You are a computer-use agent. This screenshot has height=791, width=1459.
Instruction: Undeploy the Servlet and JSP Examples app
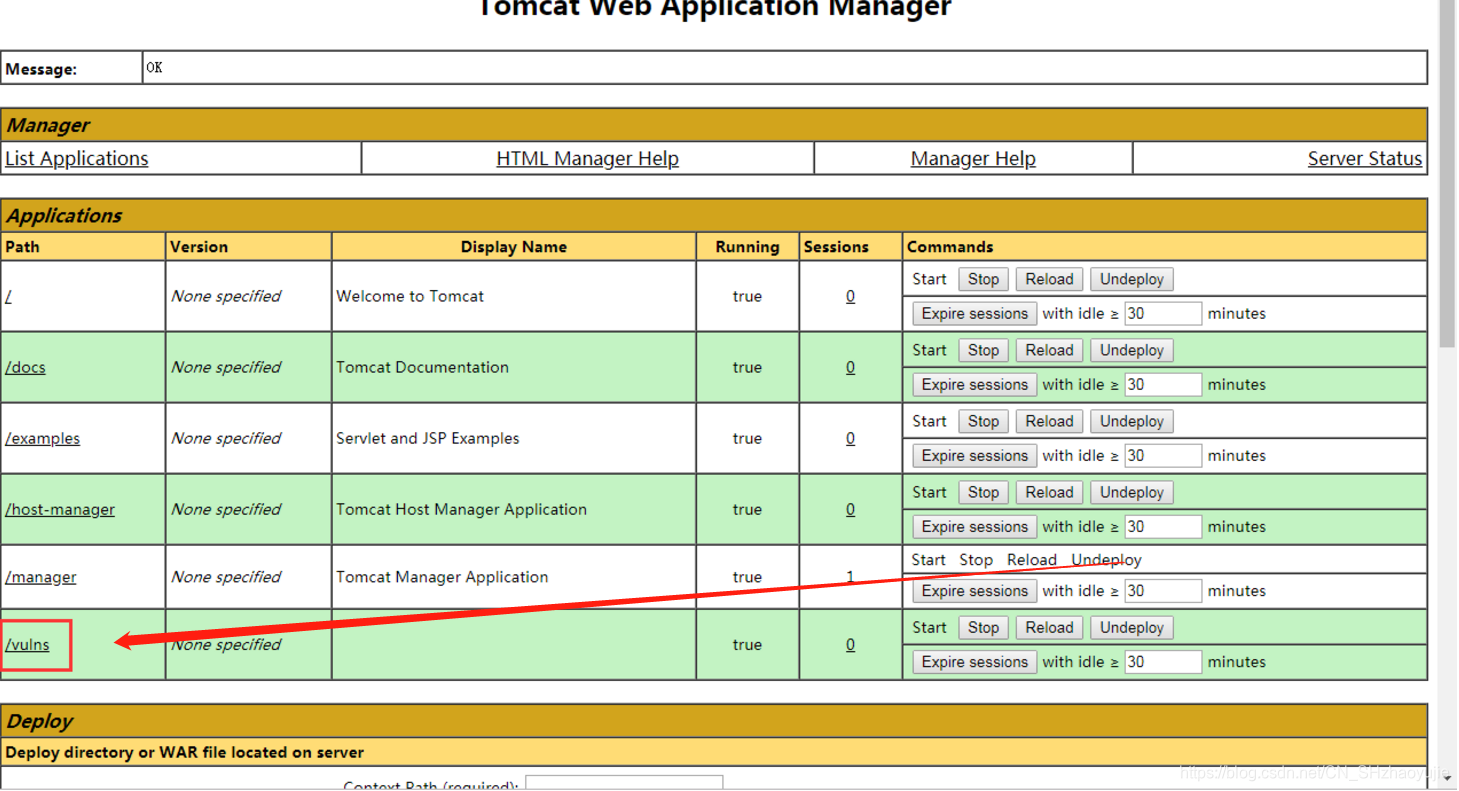(1132, 421)
